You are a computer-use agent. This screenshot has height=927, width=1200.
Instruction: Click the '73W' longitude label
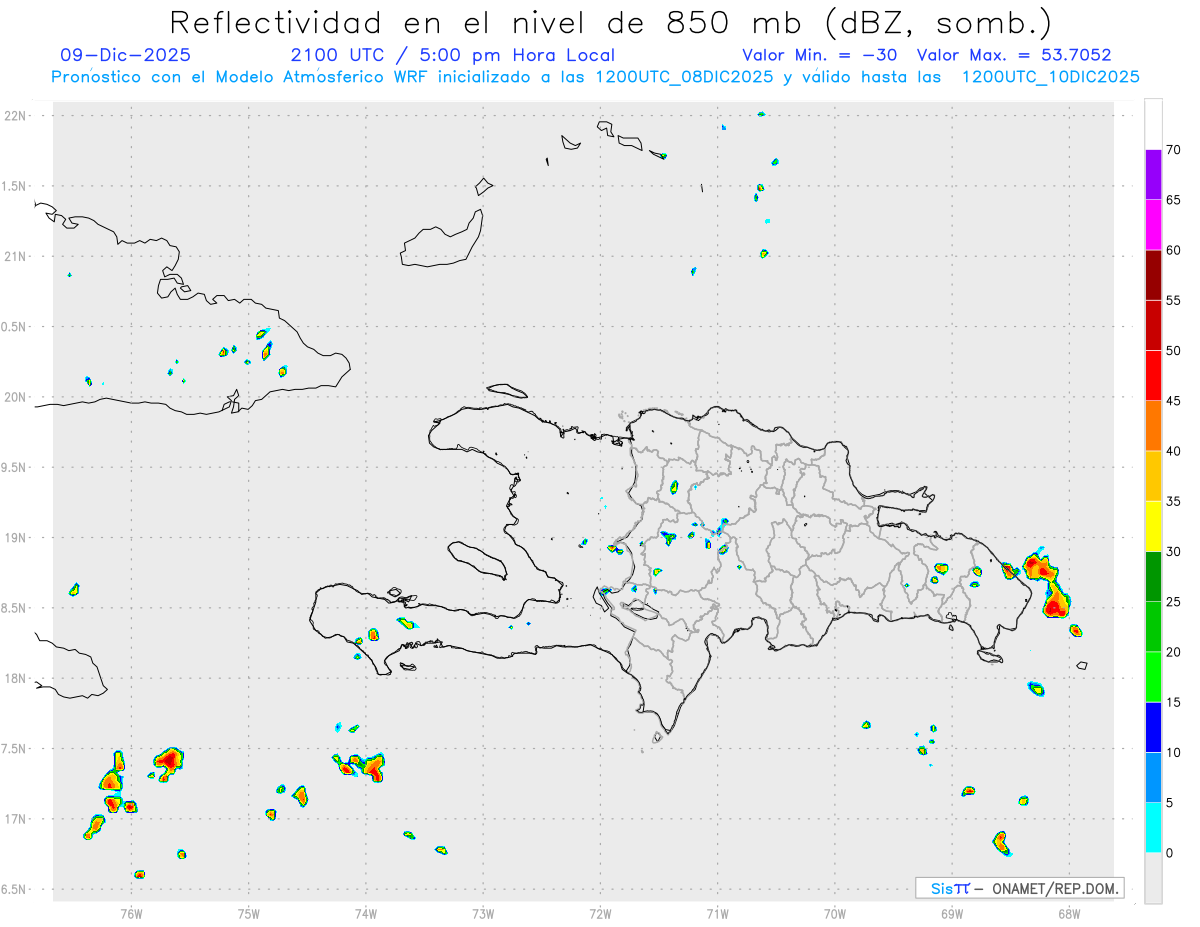[483, 913]
